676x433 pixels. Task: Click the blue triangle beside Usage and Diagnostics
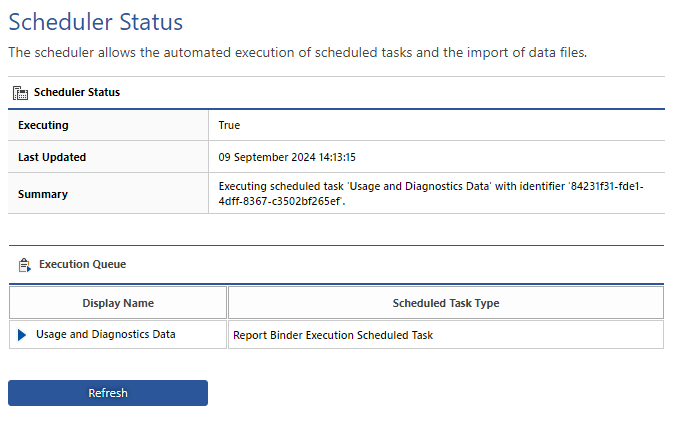22,335
